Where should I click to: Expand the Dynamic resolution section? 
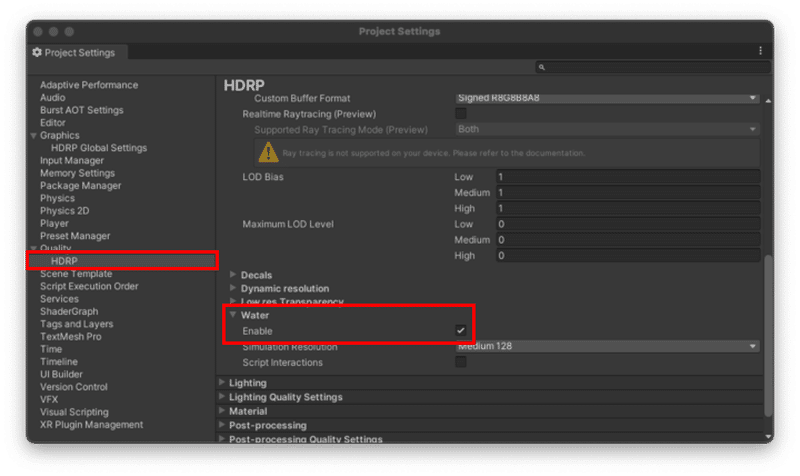coord(233,288)
